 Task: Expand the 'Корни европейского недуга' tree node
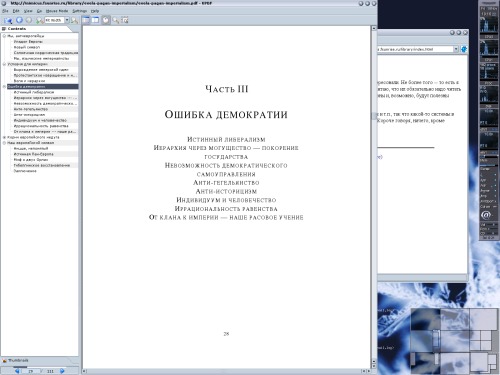coord(4,137)
